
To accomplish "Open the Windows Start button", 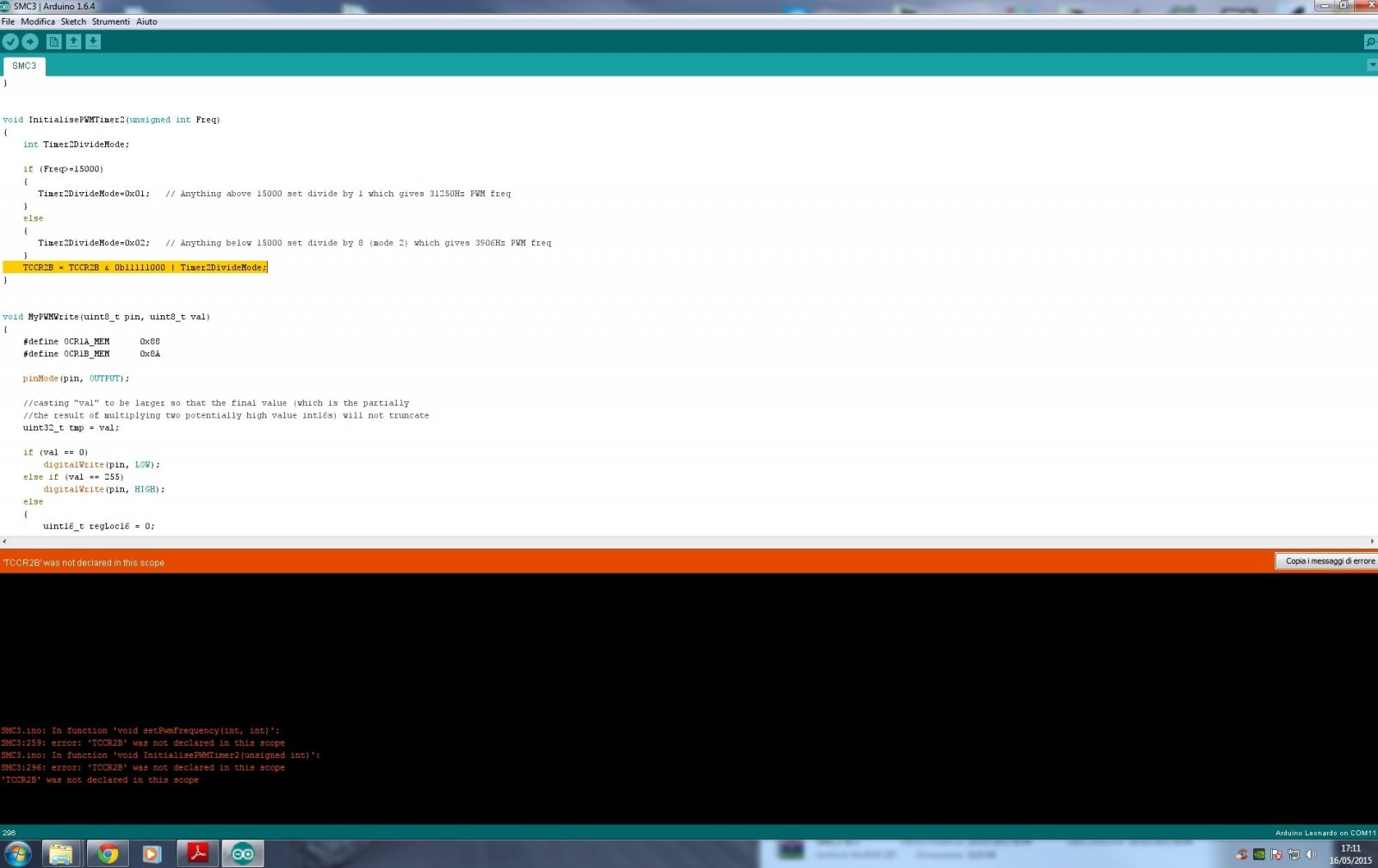I will click(x=17, y=854).
